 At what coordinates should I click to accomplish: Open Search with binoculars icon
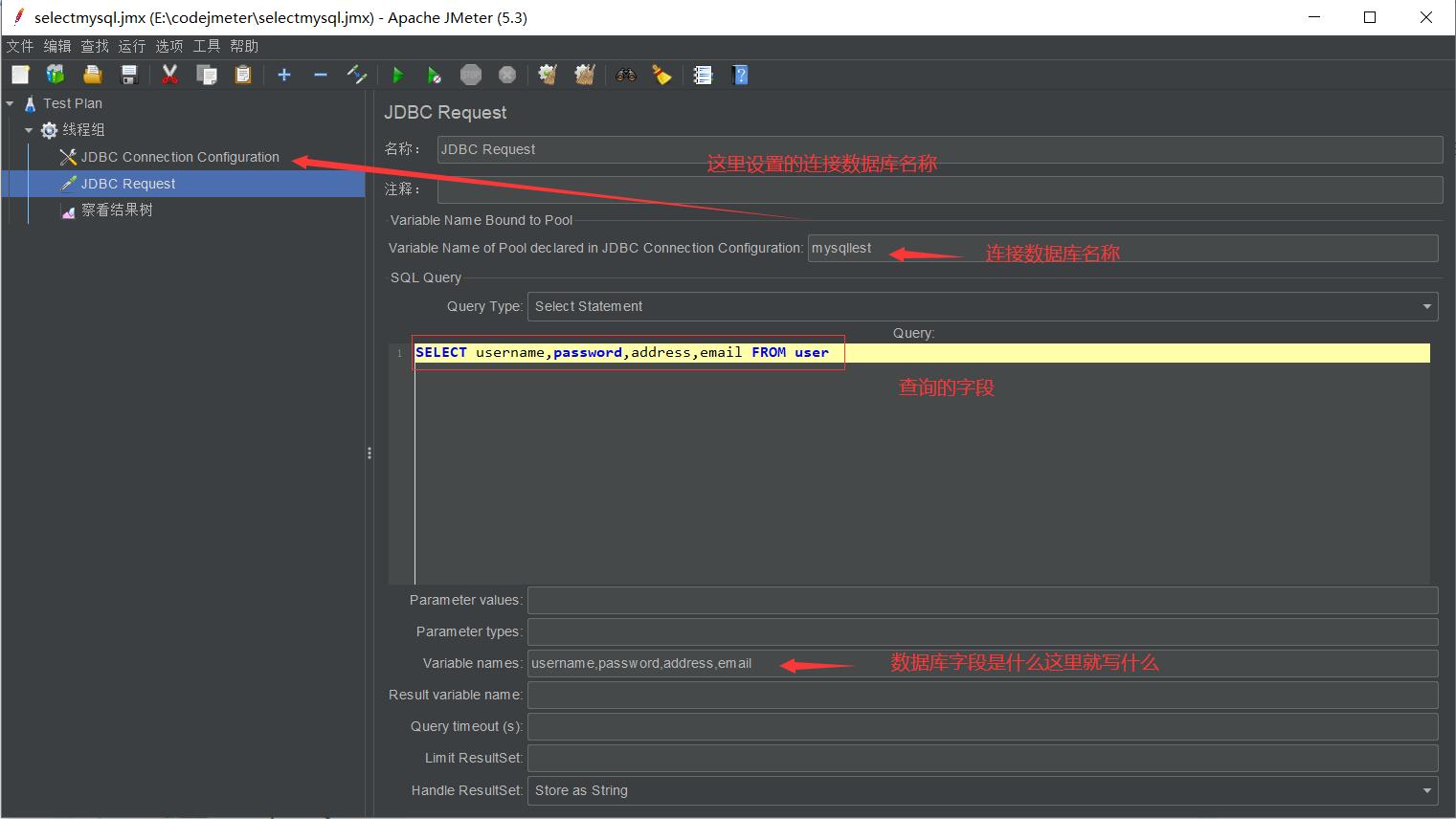tap(626, 75)
